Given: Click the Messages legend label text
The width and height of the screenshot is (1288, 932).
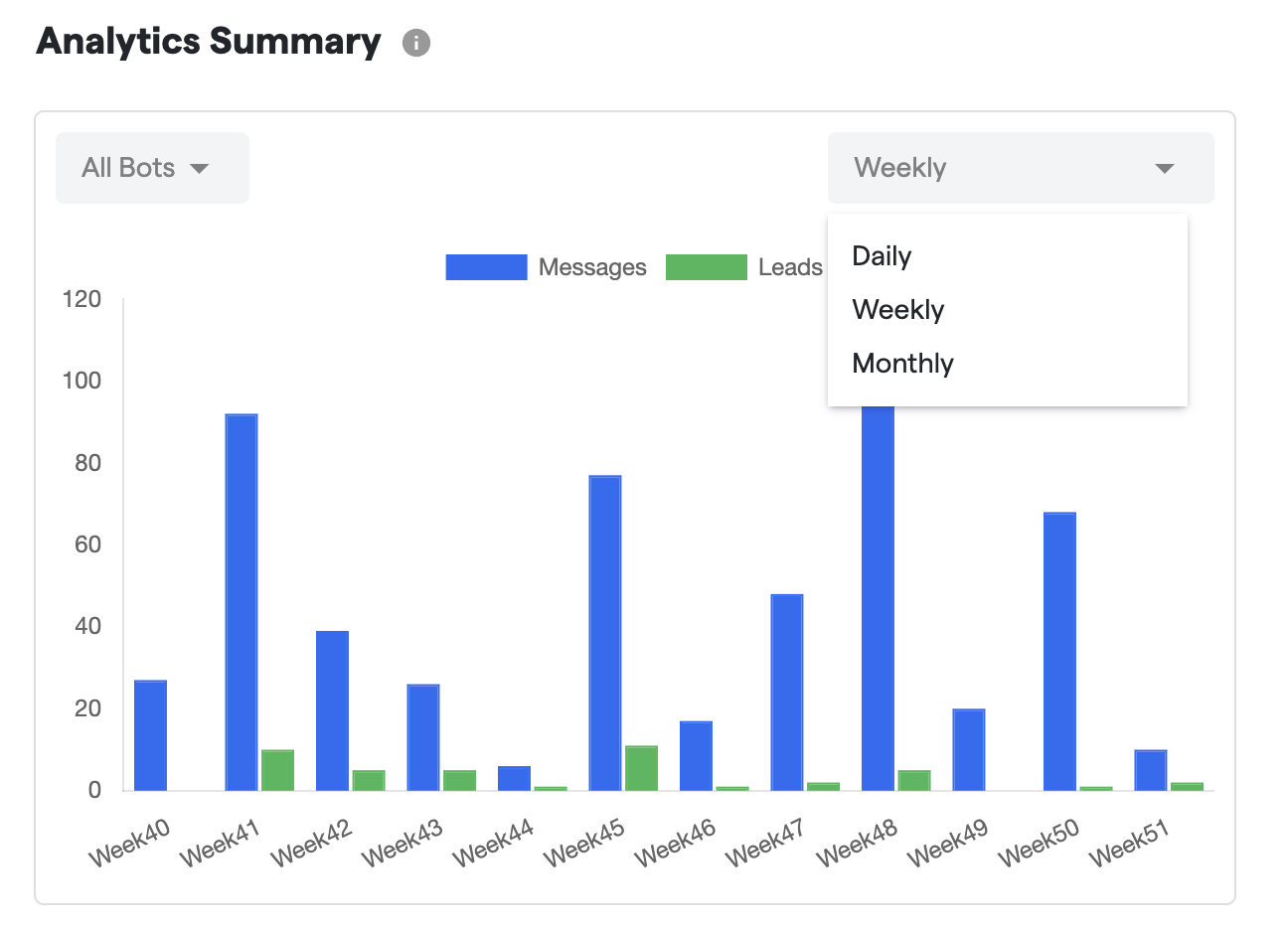Looking at the screenshot, I should (x=592, y=267).
